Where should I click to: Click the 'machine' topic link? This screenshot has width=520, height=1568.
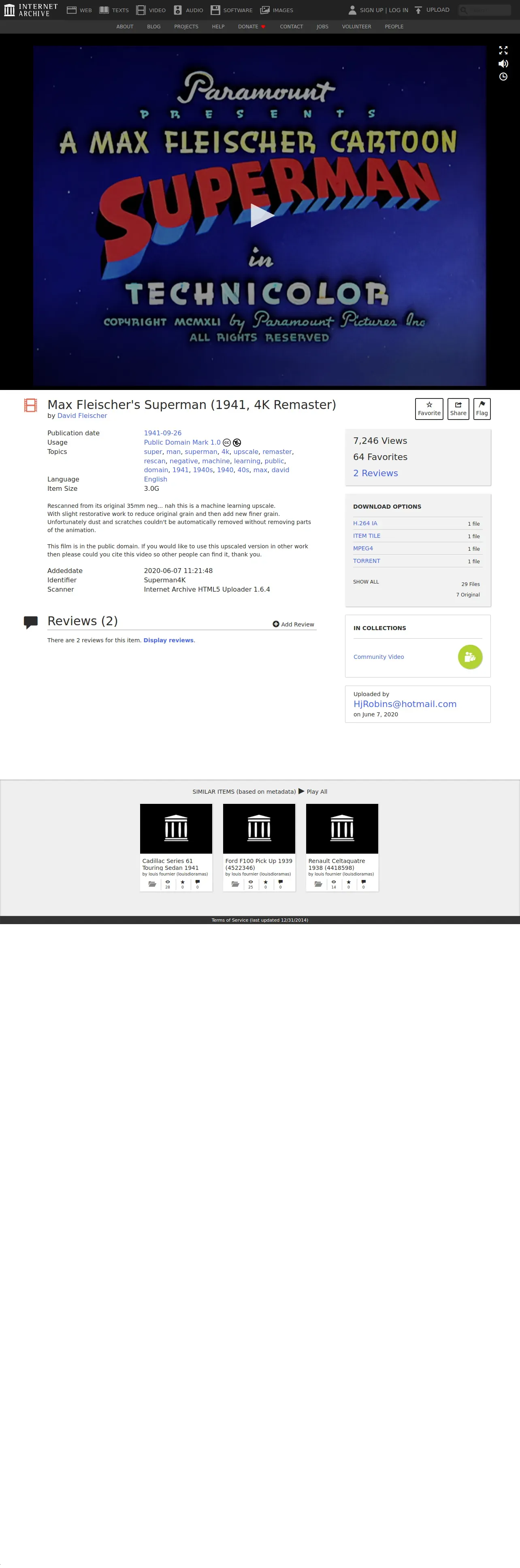[x=216, y=461]
